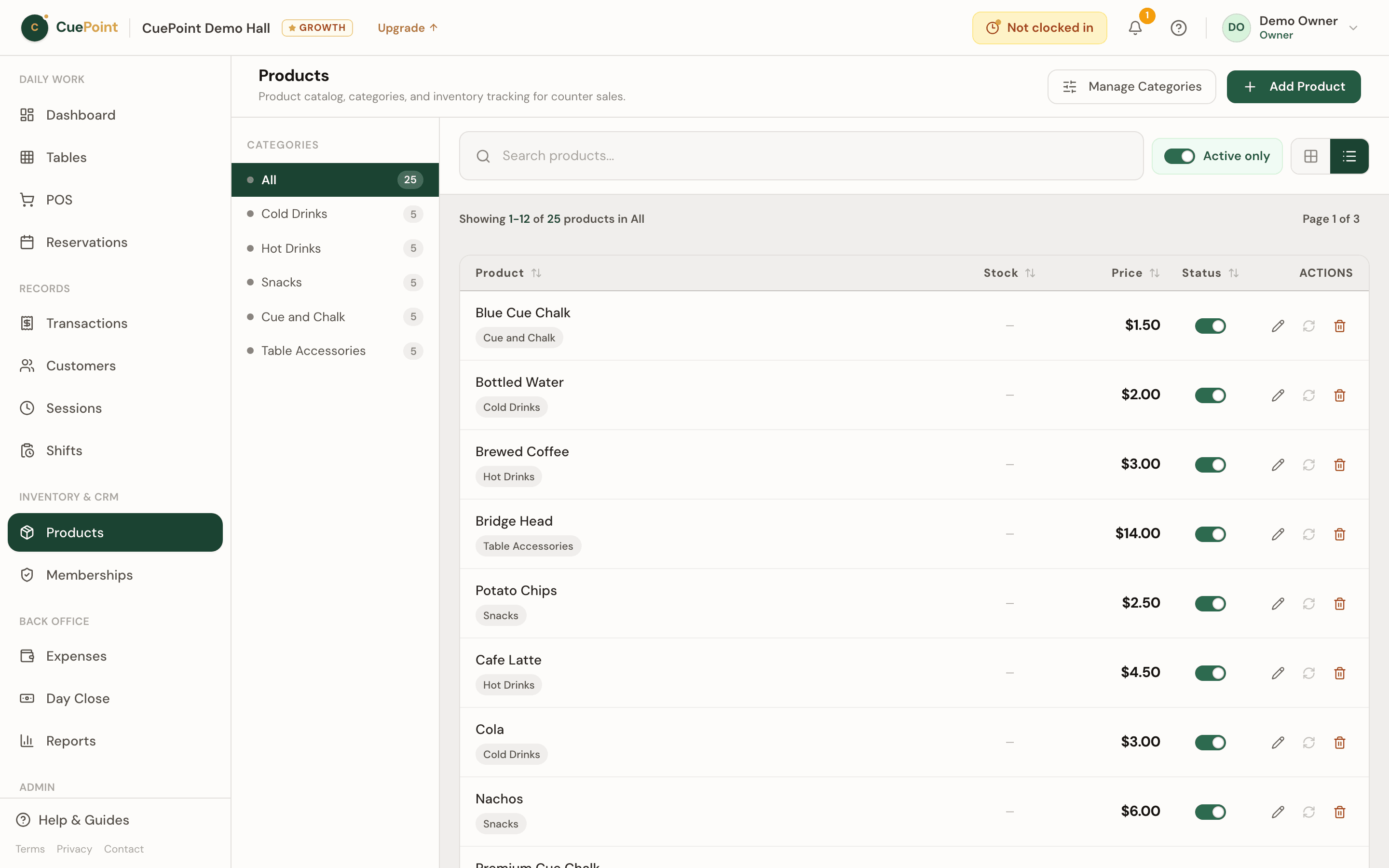
Task: Toggle Cafe Latte status switch
Action: click(1210, 673)
